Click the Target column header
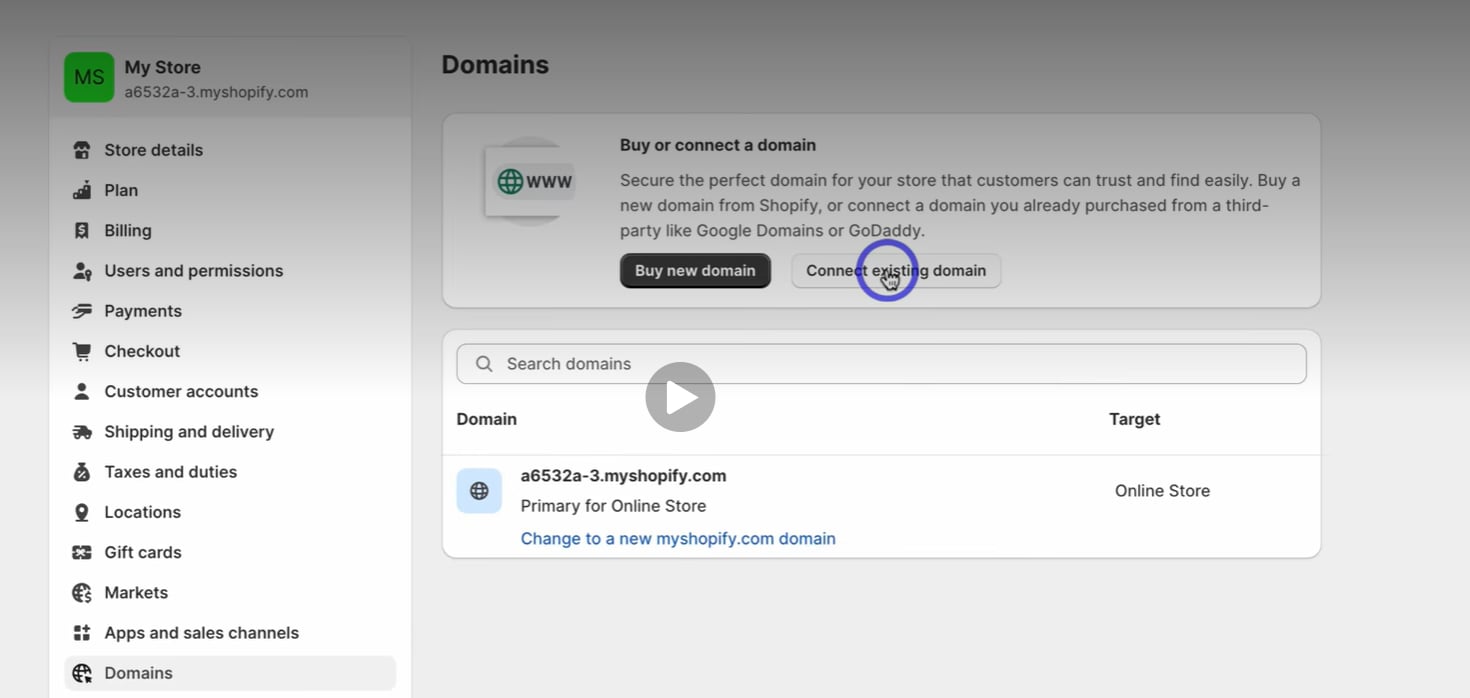Screen dimensions: 1470x698 [1134, 419]
